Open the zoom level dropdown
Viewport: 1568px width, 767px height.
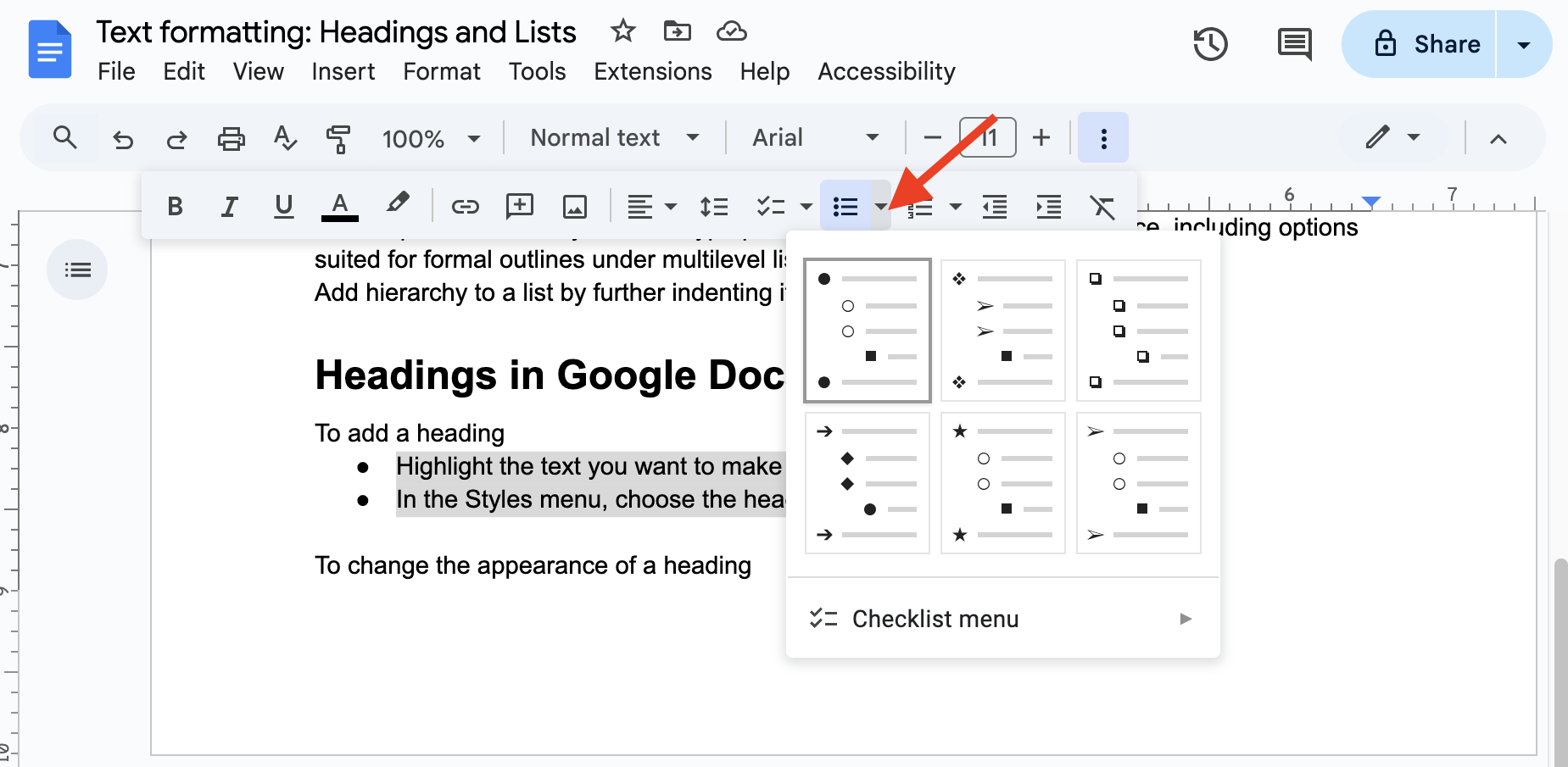432,137
